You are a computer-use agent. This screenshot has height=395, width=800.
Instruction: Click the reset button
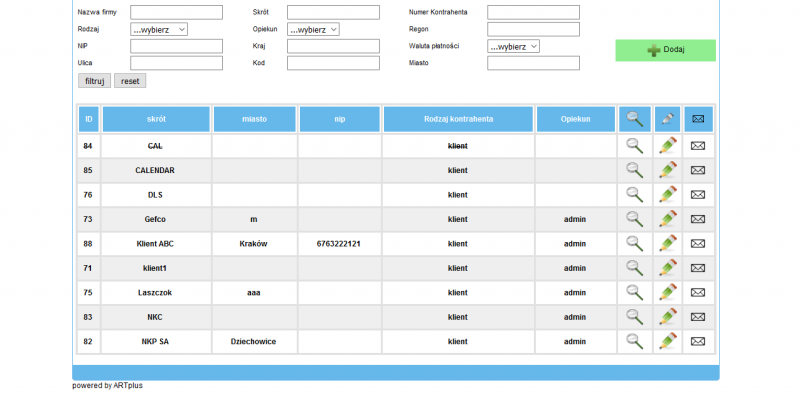point(130,81)
